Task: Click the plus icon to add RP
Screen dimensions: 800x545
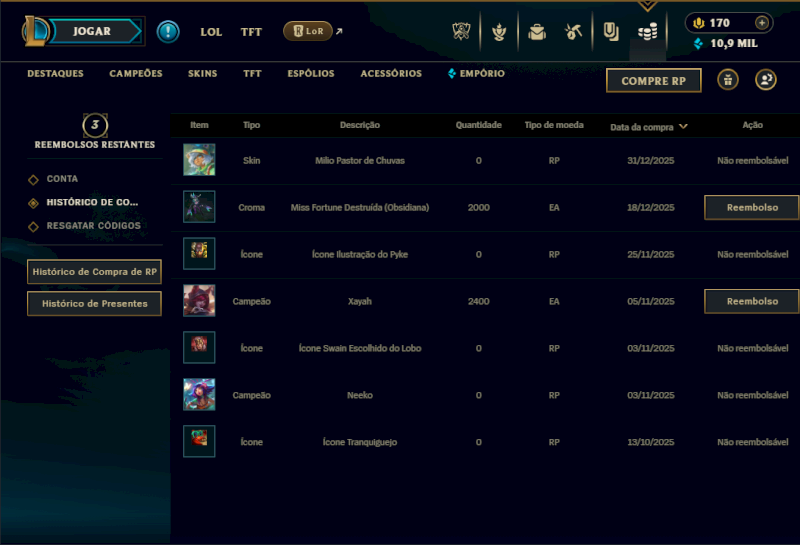Action: coord(762,22)
